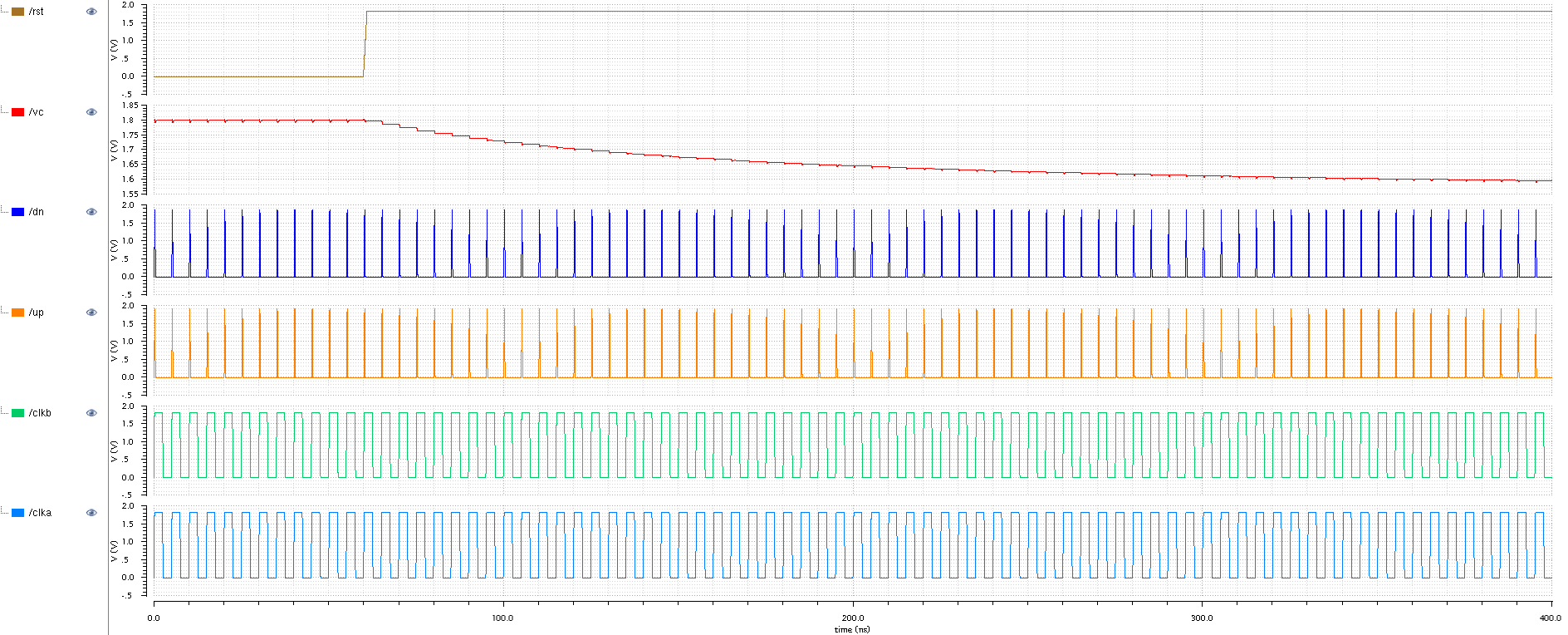Image resolution: width=1568 pixels, height=635 pixels.
Task: Select the dark blue /dn color swatch
Action: [17, 212]
